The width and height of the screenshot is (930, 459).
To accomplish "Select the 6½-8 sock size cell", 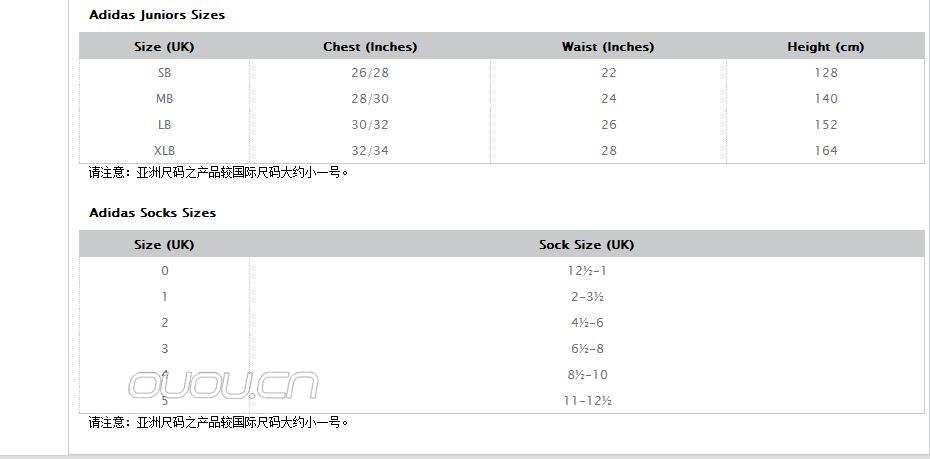I will coord(587,349).
